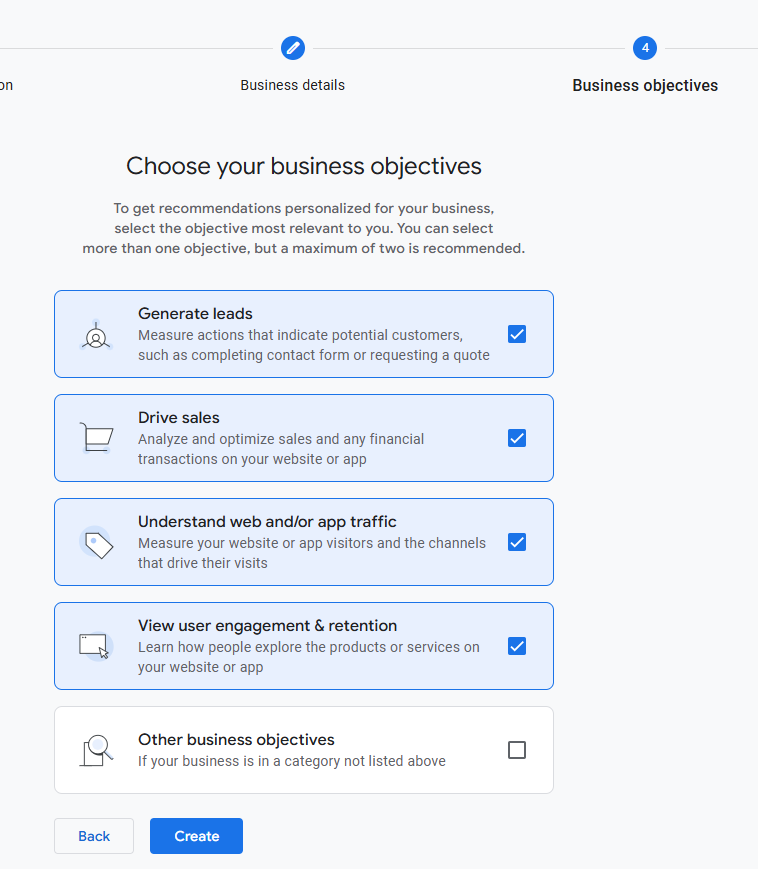758x869 pixels.
Task: Click Other business objectives title
Action: [x=236, y=740]
